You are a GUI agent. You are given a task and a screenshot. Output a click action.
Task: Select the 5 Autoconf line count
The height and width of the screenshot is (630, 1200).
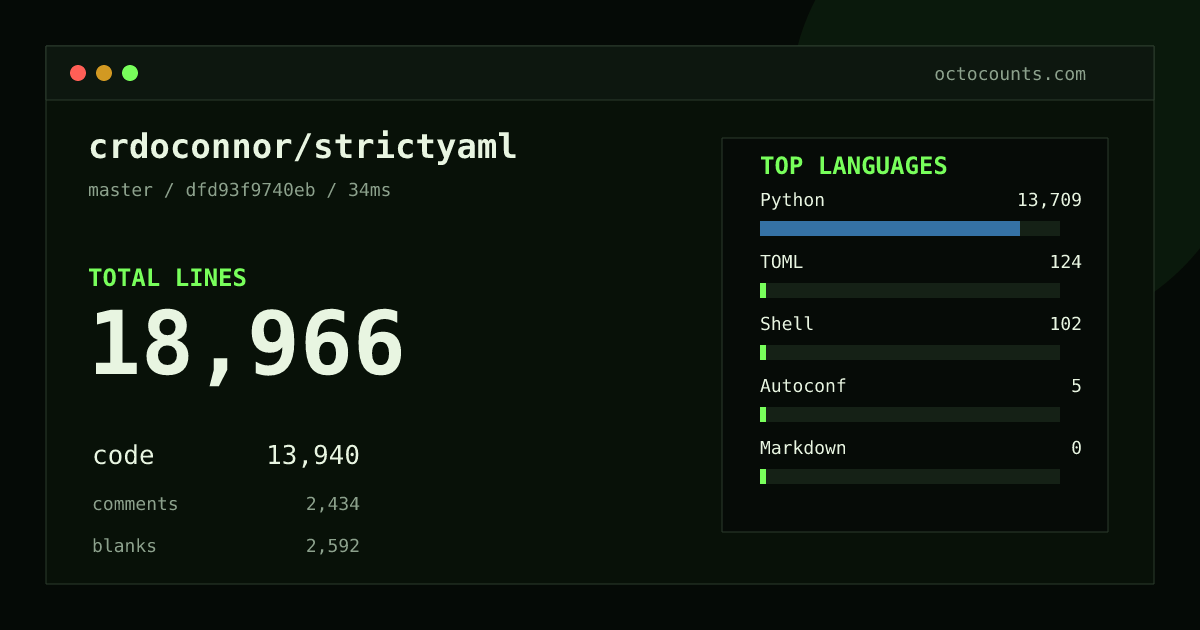tap(1076, 386)
